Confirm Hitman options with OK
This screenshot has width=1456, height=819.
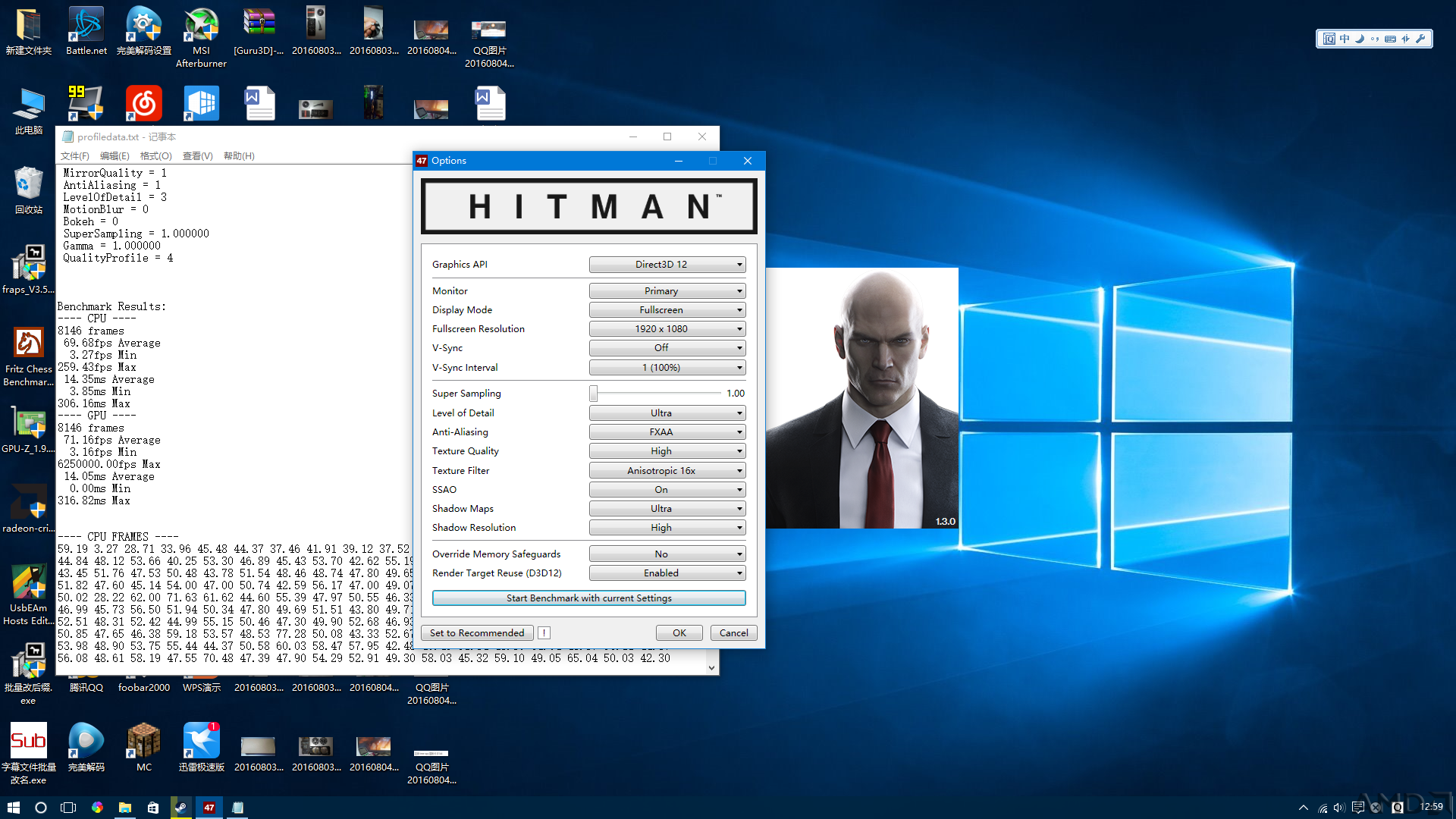[679, 633]
